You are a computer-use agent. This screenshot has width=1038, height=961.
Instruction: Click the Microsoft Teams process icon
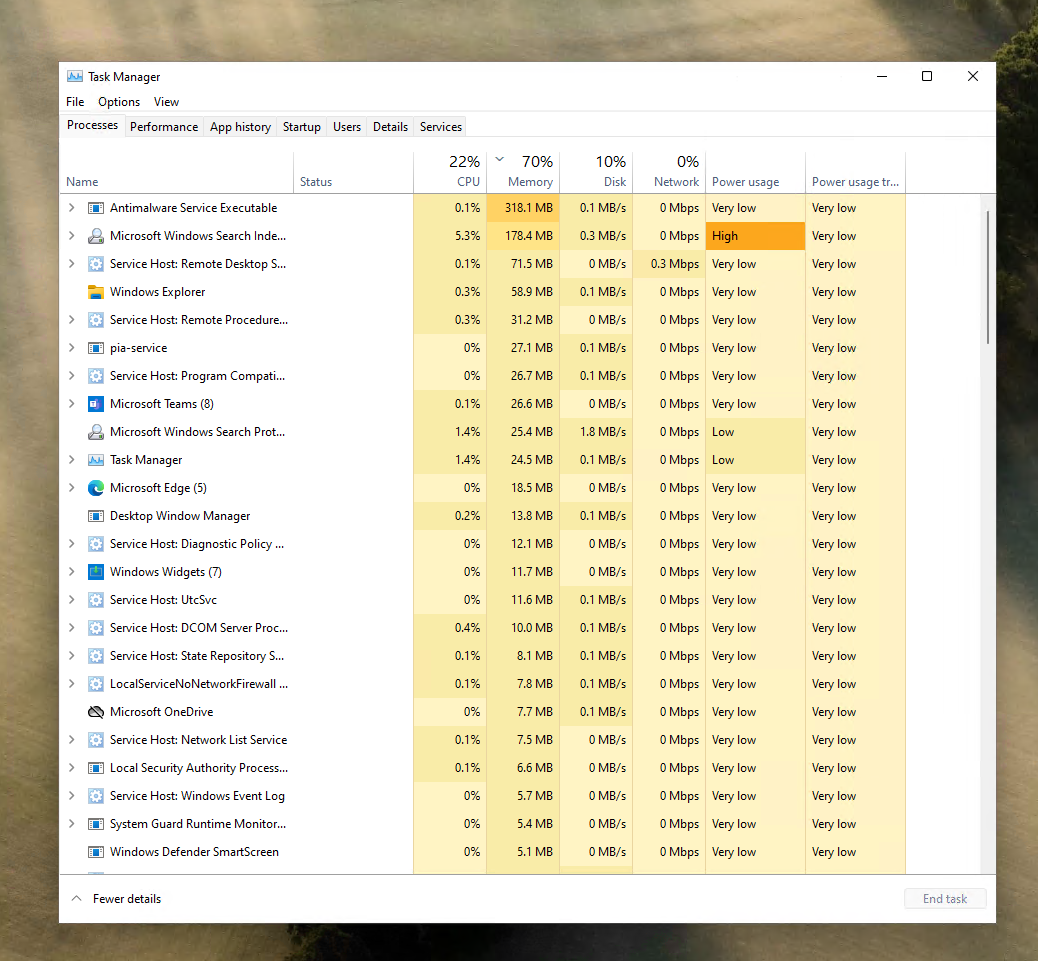click(96, 404)
